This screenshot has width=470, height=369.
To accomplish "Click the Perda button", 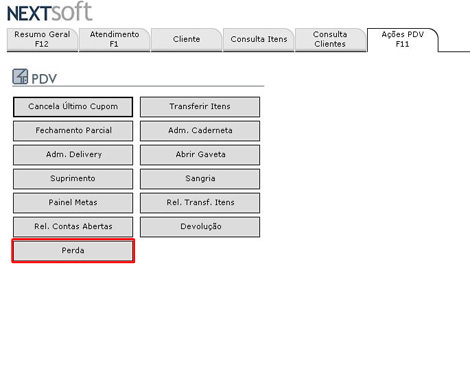I will click(x=73, y=251).
